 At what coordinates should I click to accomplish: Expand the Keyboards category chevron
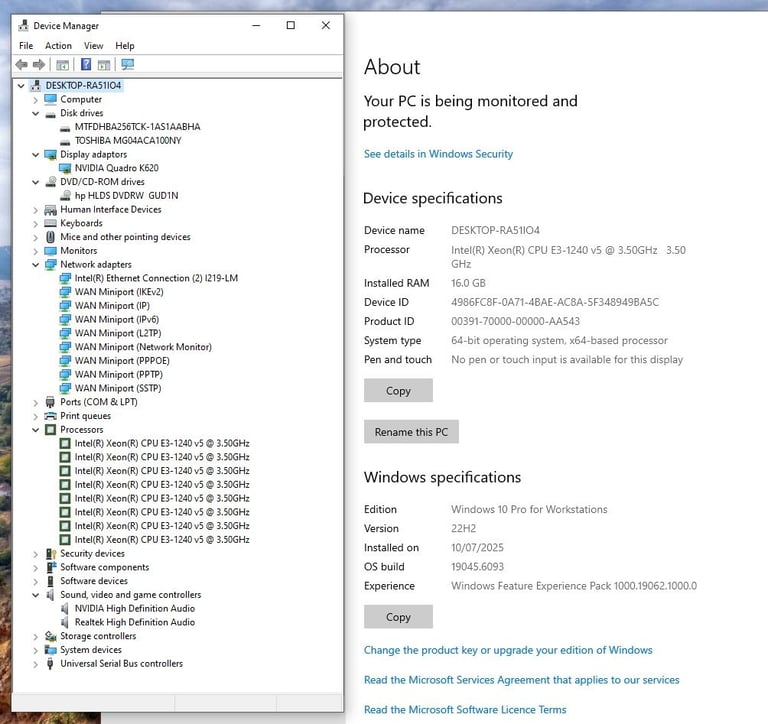35,224
